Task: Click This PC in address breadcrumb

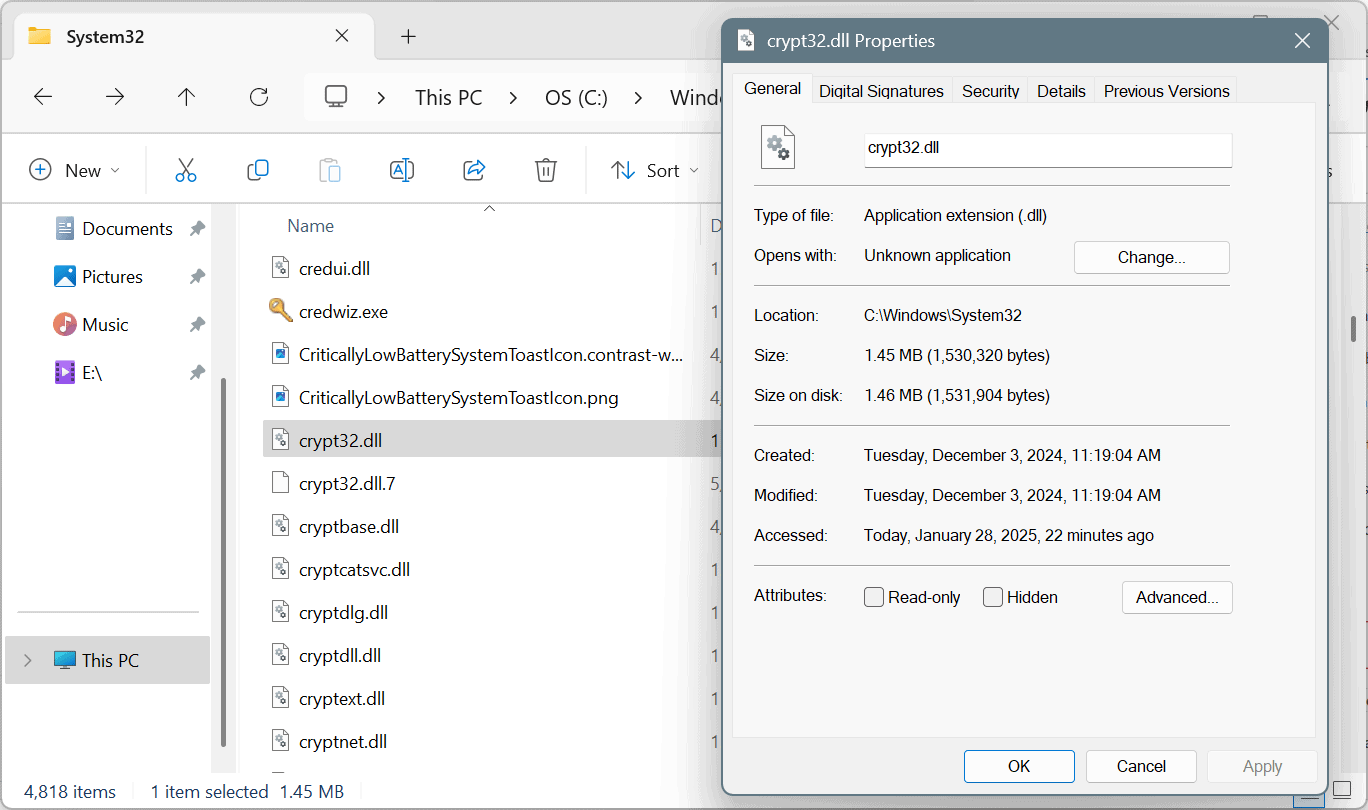Action: click(448, 97)
